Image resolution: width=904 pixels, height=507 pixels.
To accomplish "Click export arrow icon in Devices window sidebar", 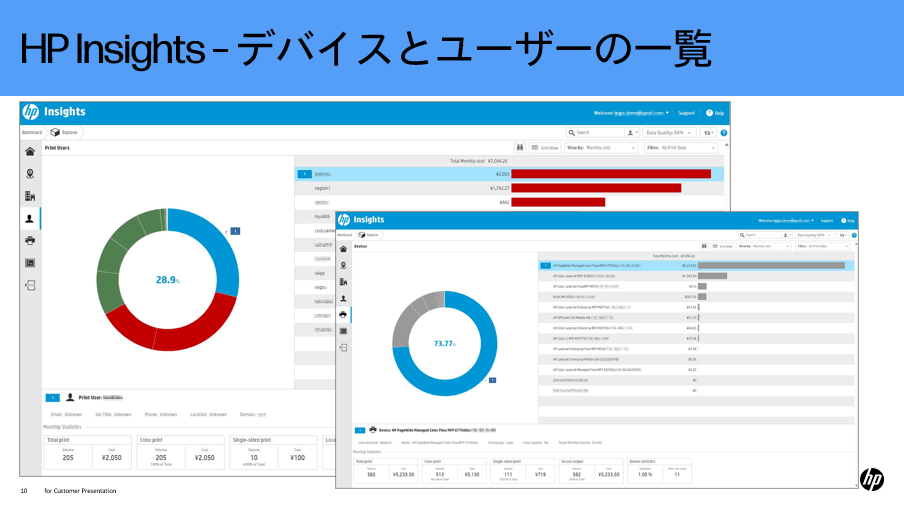I will (344, 348).
